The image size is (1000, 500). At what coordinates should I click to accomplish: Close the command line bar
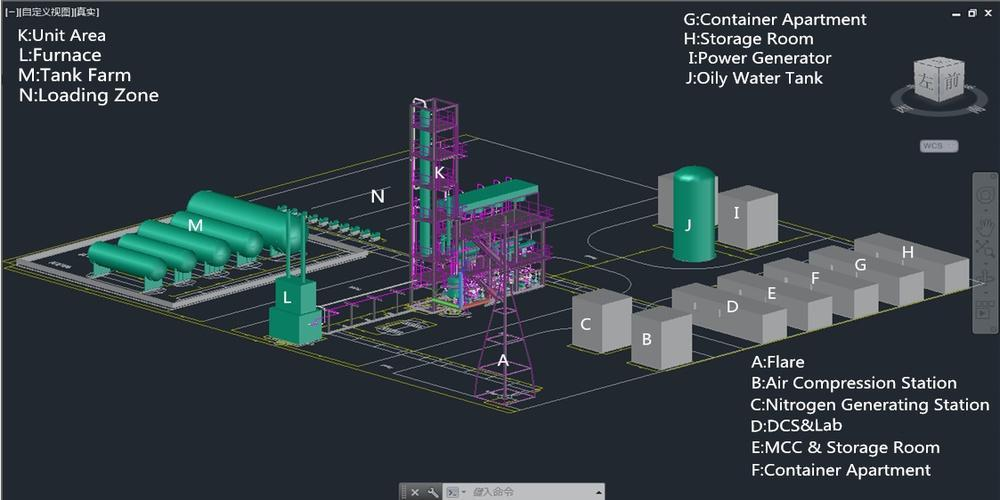[x=415, y=492]
